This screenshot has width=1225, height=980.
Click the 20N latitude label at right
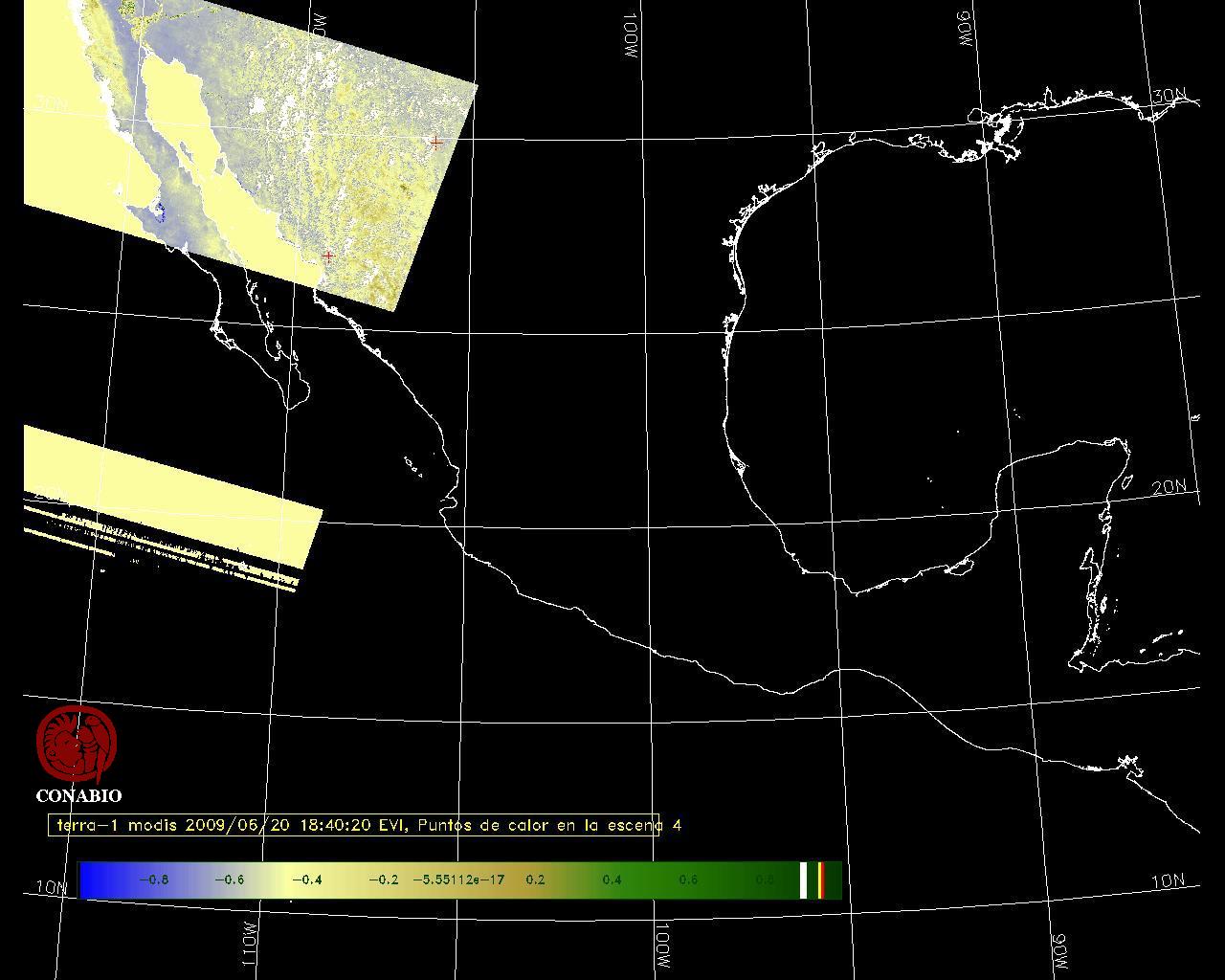click(x=1169, y=487)
